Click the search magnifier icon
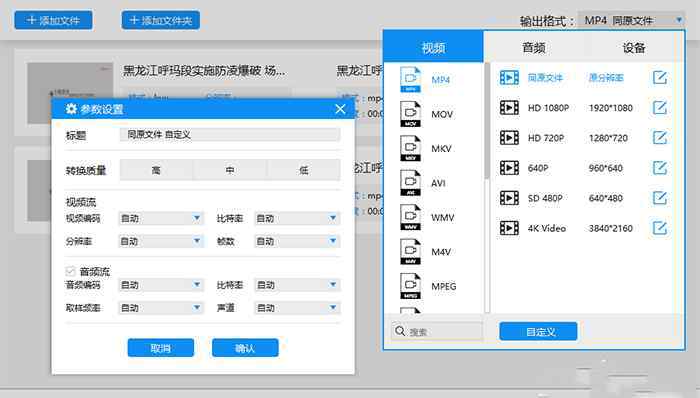The height and width of the screenshot is (398, 700). click(400, 331)
